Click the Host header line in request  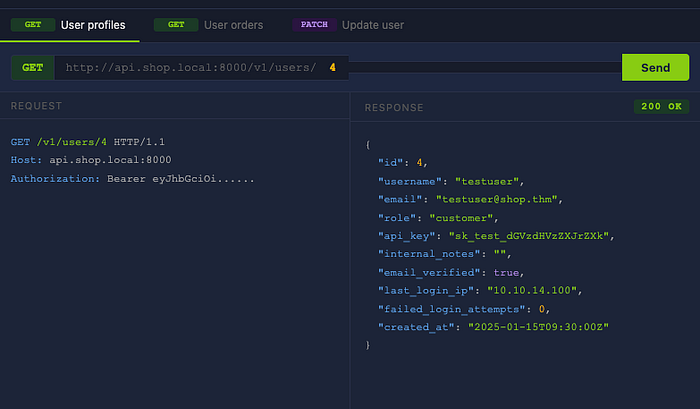click(91, 160)
